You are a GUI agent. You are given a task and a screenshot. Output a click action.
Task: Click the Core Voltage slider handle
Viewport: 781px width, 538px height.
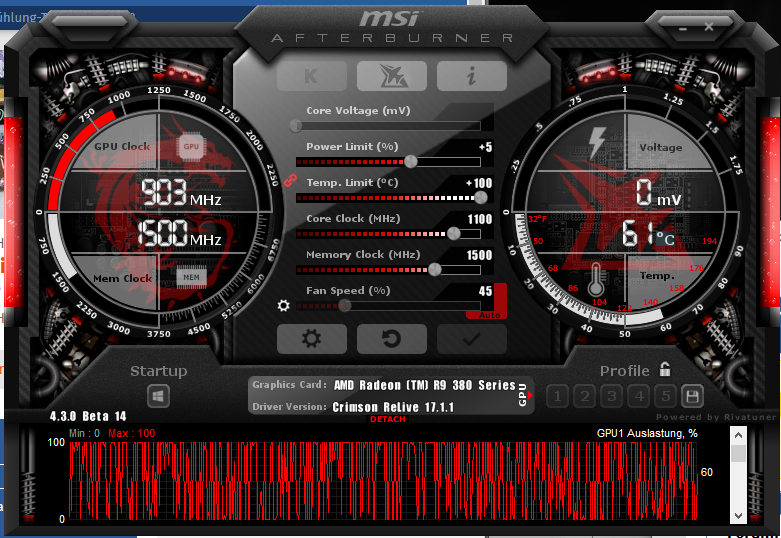pos(296,126)
